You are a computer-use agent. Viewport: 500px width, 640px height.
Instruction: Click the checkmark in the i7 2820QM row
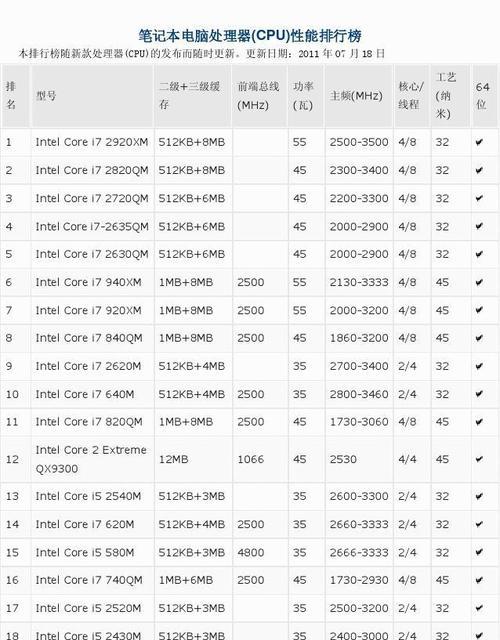click(x=479, y=170)
